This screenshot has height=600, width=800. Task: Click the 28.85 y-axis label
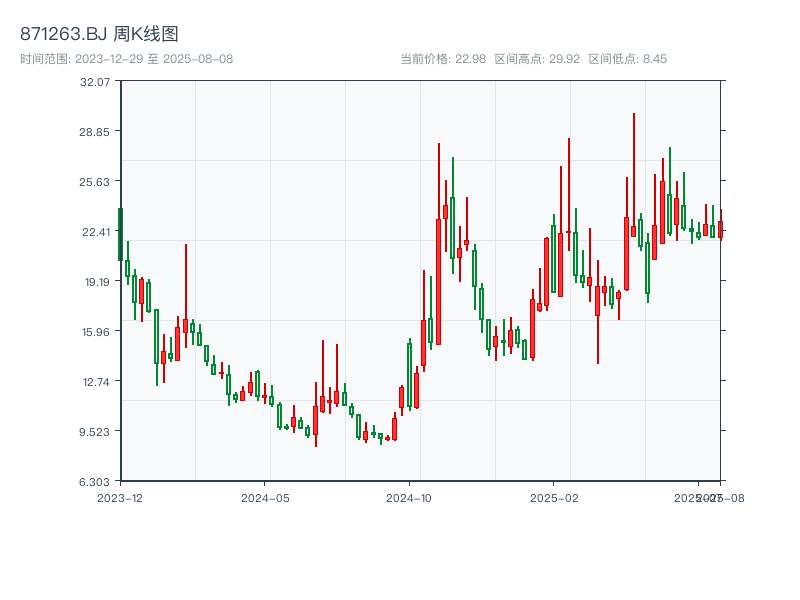(95, 132)
